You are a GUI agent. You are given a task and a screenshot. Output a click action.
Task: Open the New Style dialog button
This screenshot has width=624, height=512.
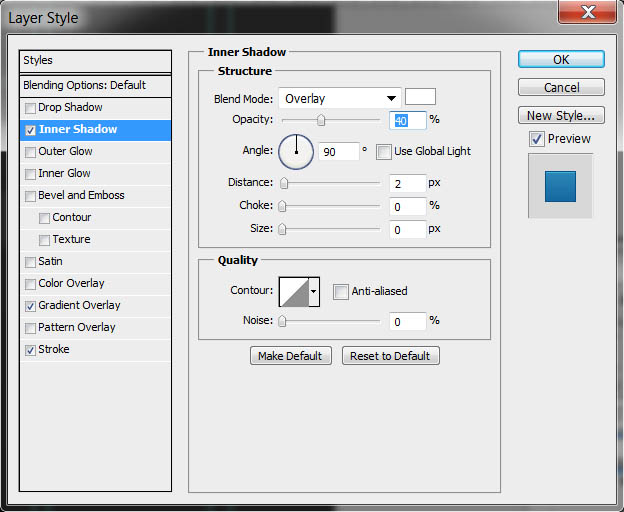561,115
